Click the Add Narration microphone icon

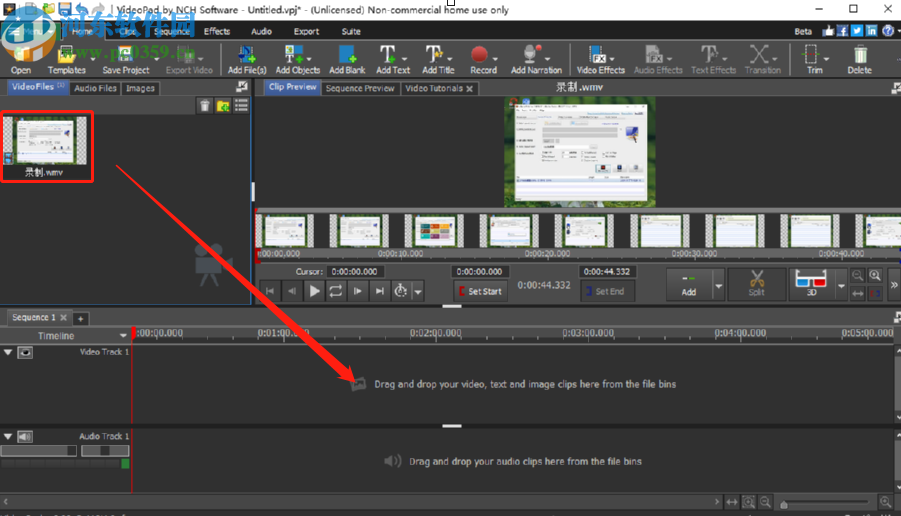pos(531,55)
